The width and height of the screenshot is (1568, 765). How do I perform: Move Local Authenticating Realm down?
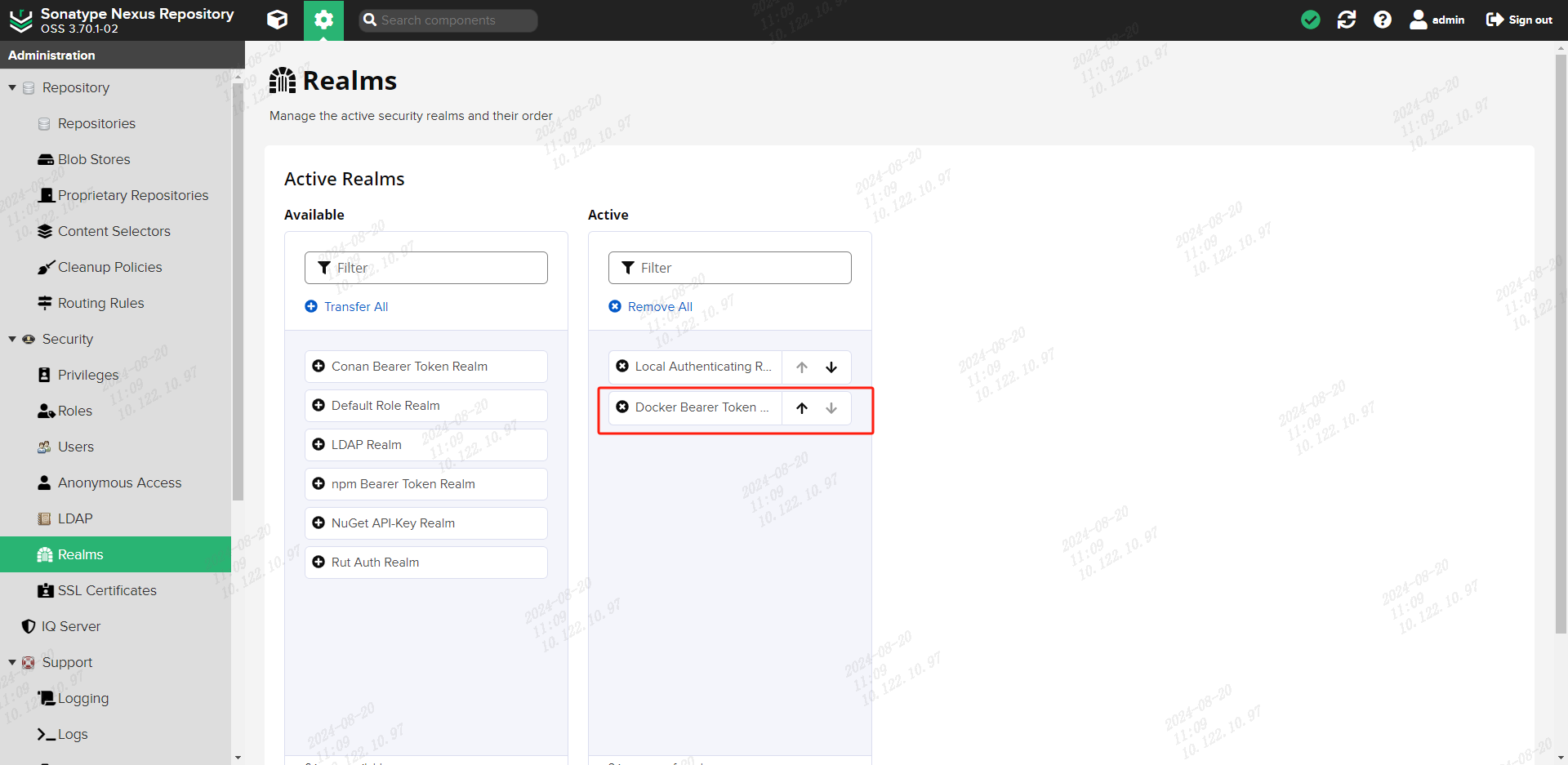pos(831,367)
